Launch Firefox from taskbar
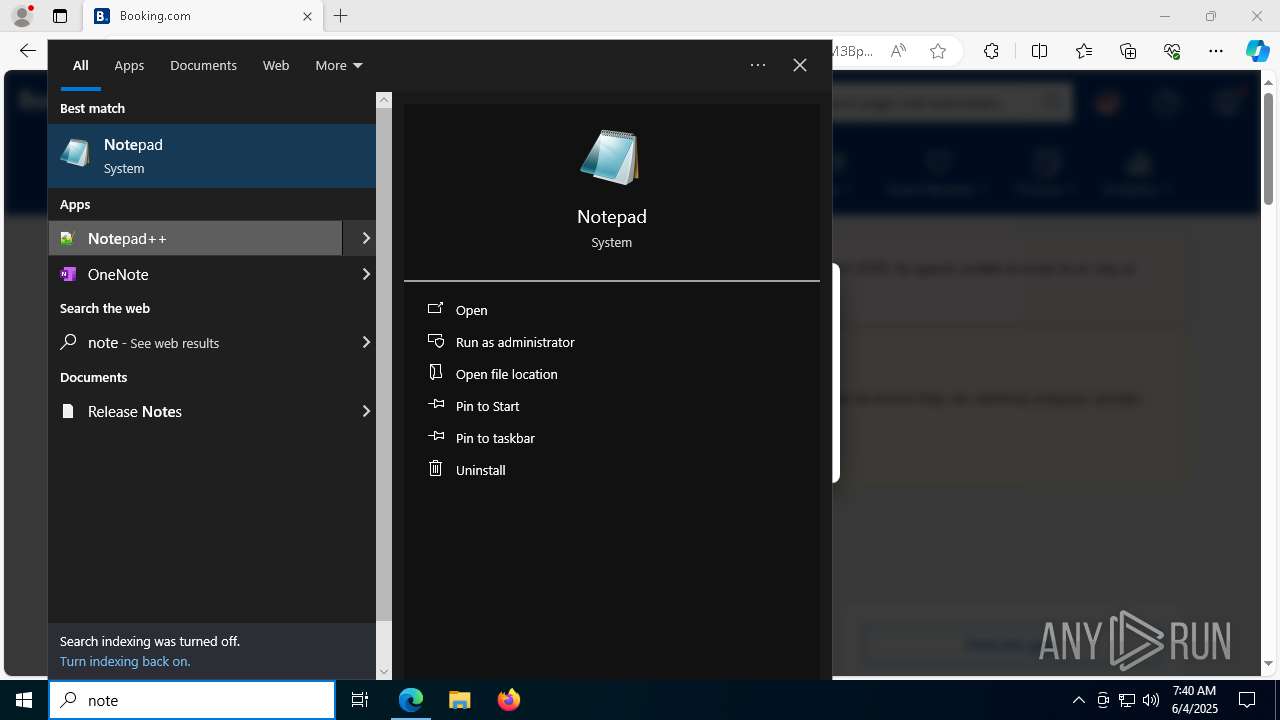The image size is (1280, 720). click(509, 700)
